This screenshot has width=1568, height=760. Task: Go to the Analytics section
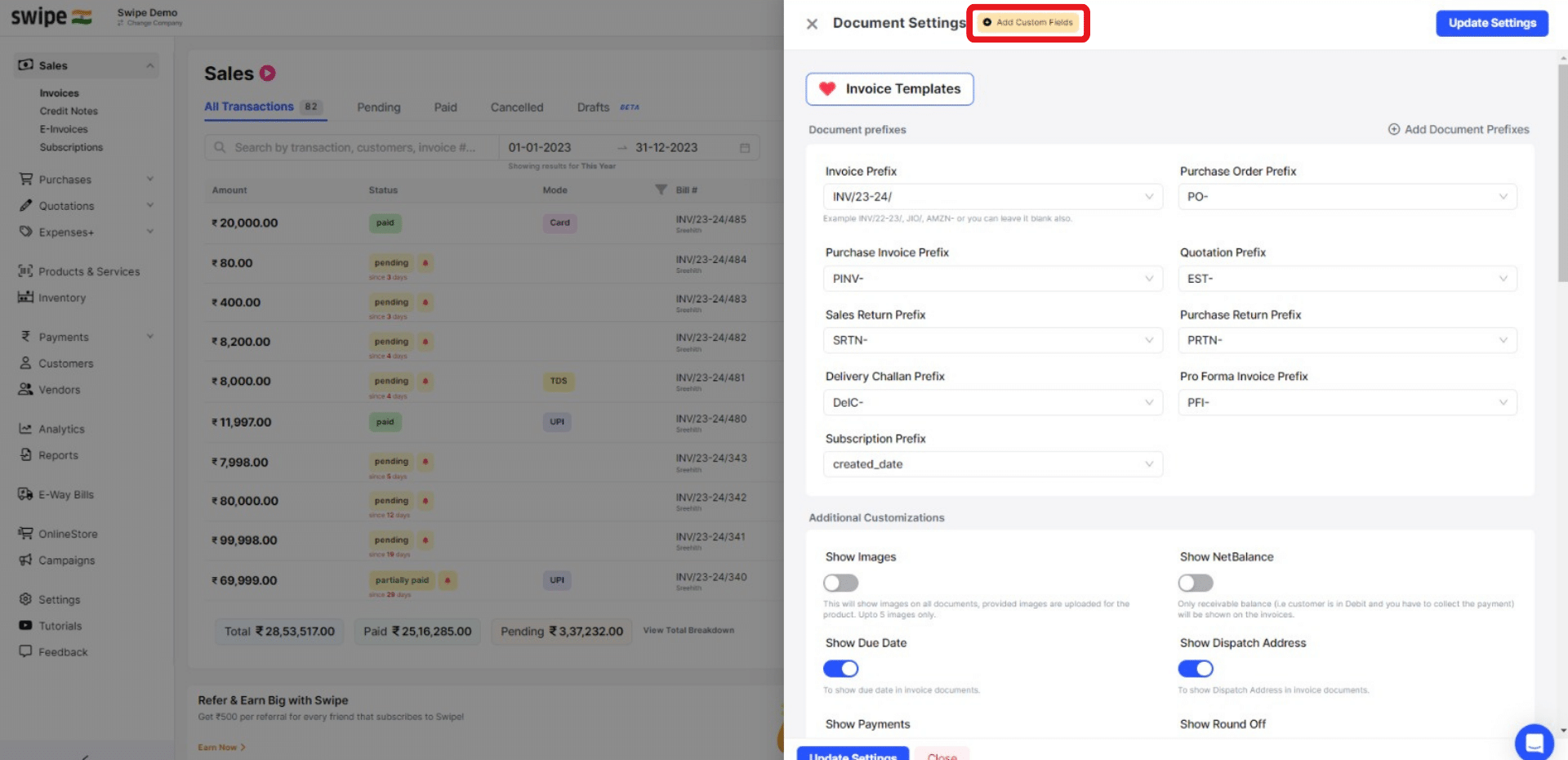coord(61,428)
